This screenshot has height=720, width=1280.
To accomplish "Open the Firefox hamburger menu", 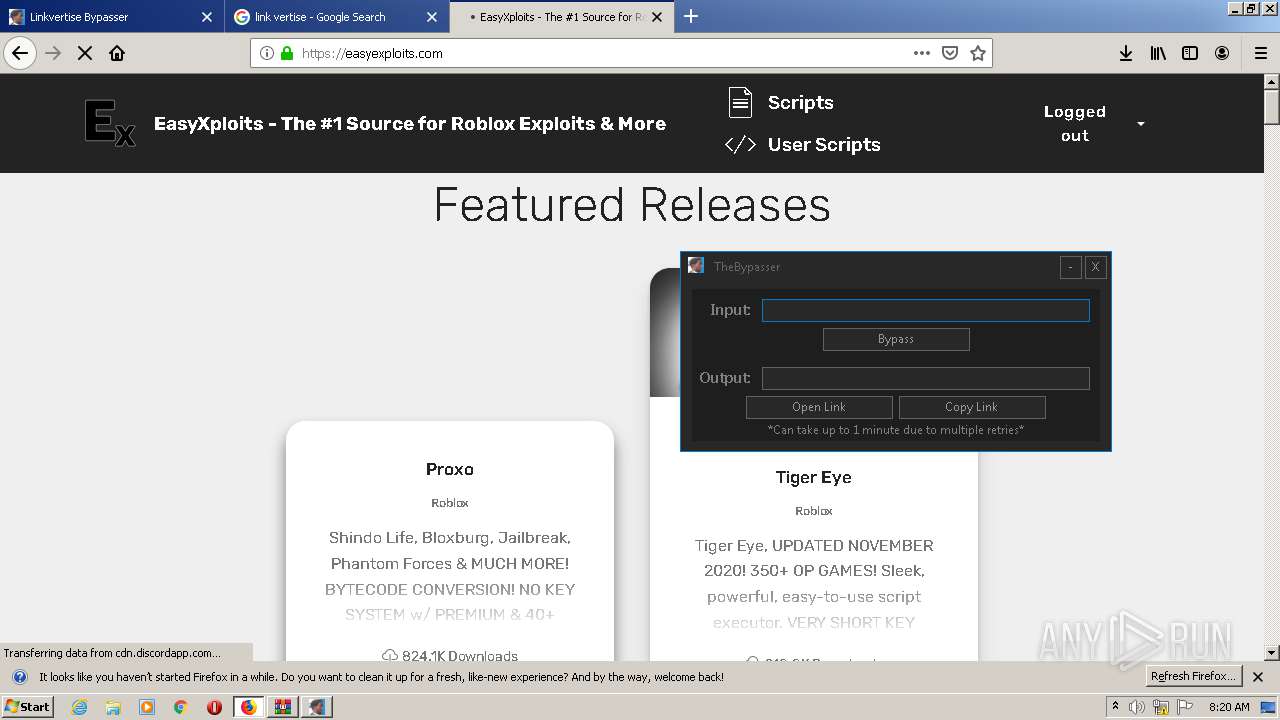I will pyautogui.click(x=1261, y=53).
